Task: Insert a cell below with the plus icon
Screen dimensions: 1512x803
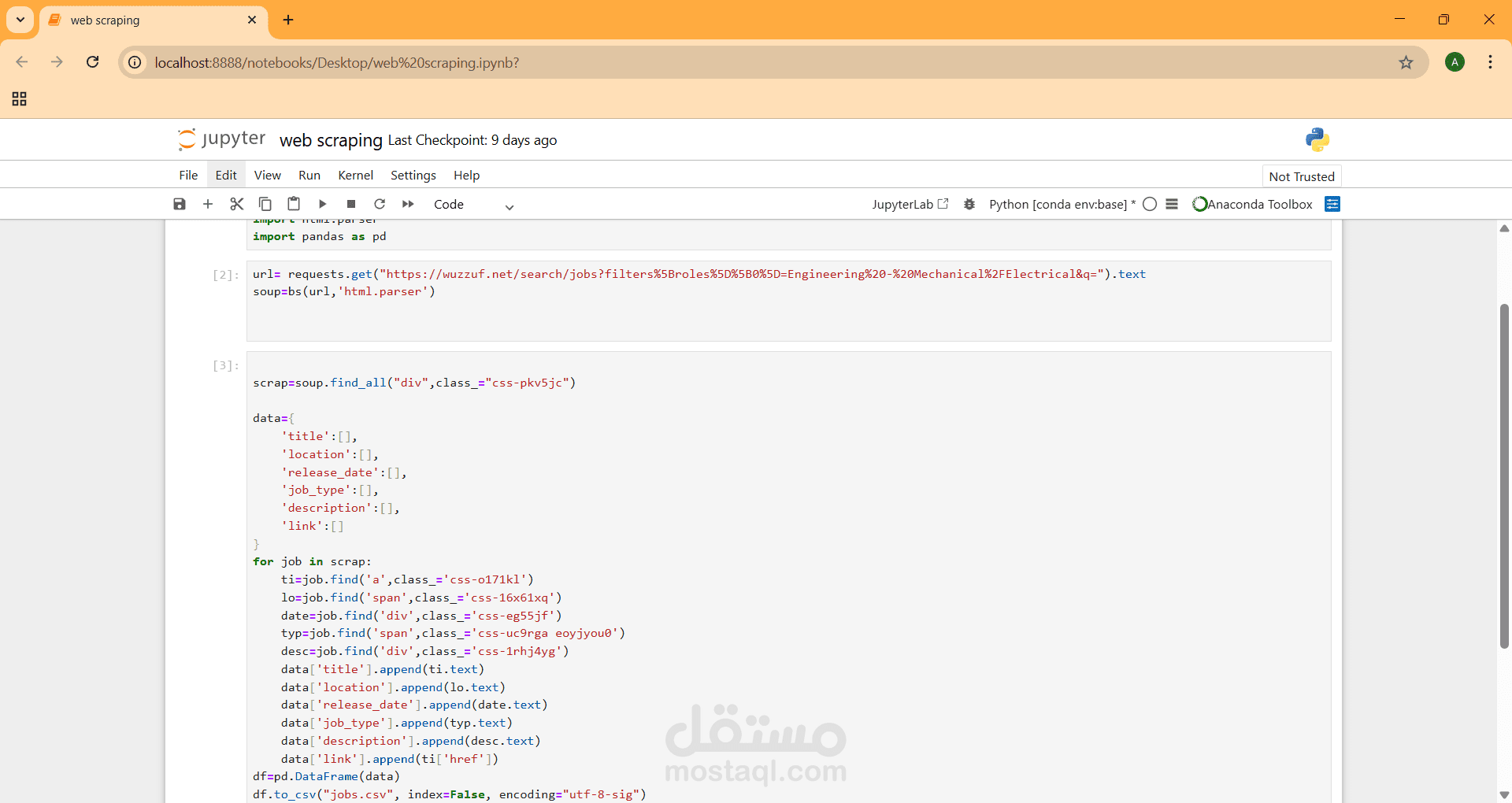Action: click(208, 204)
